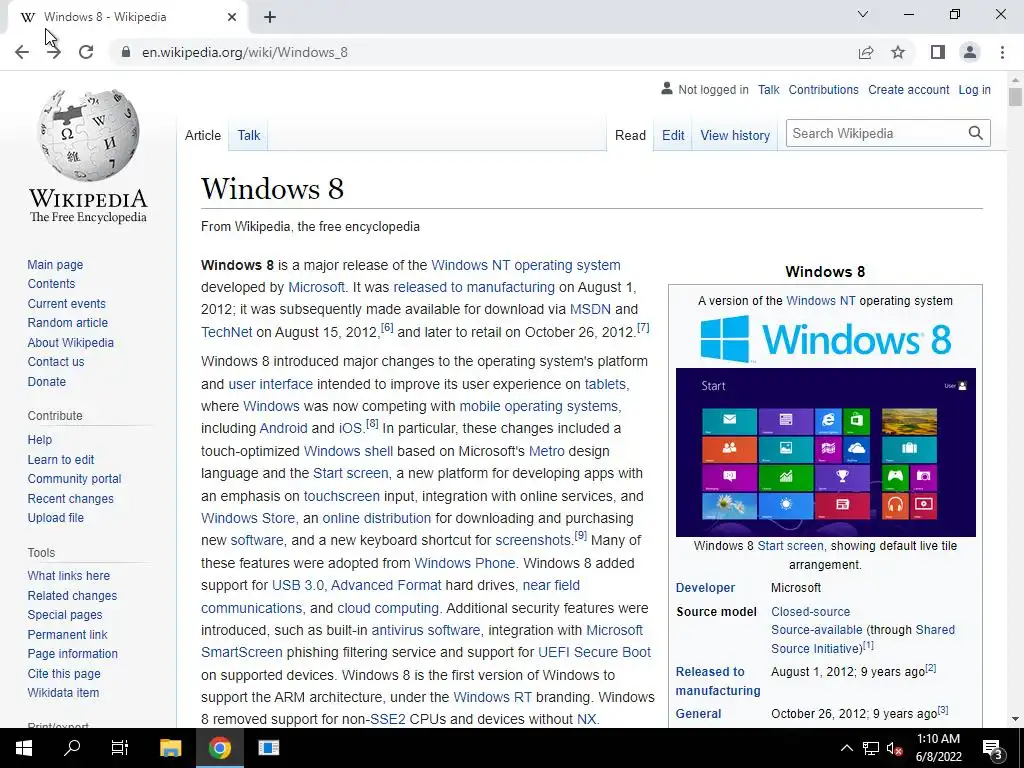1024x768 pixels.
Task: Click the Wikipedia globe logo
Action: pos(88,136)
